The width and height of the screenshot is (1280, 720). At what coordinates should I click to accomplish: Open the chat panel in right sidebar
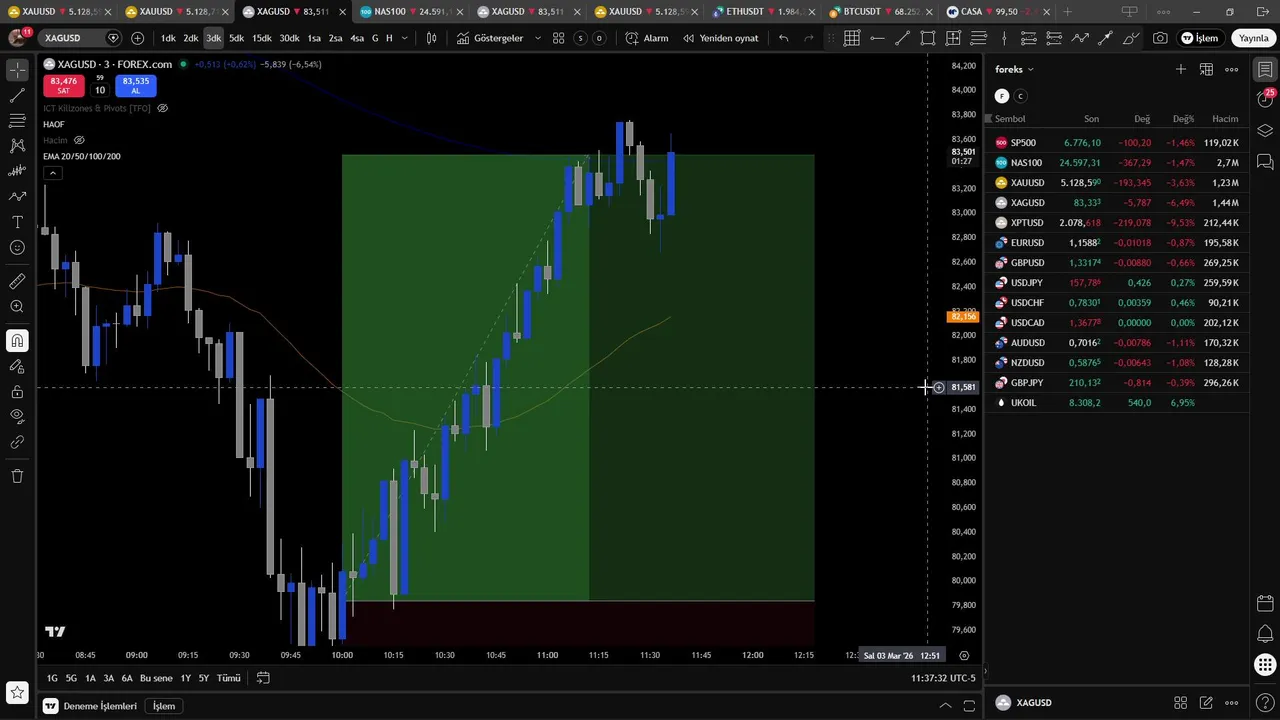[1265, 161]
